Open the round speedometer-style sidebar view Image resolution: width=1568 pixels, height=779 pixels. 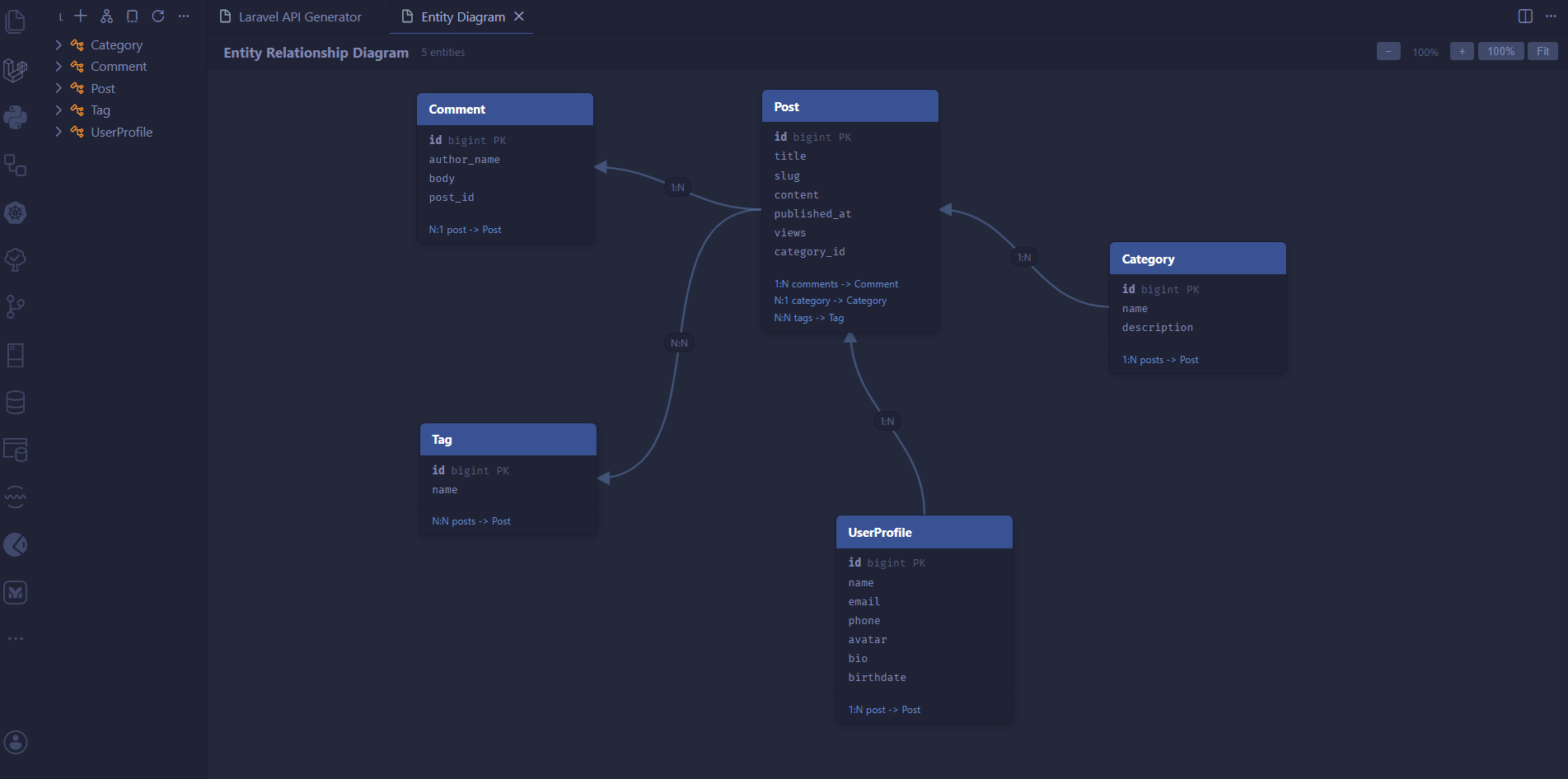[x=15, y=544]
